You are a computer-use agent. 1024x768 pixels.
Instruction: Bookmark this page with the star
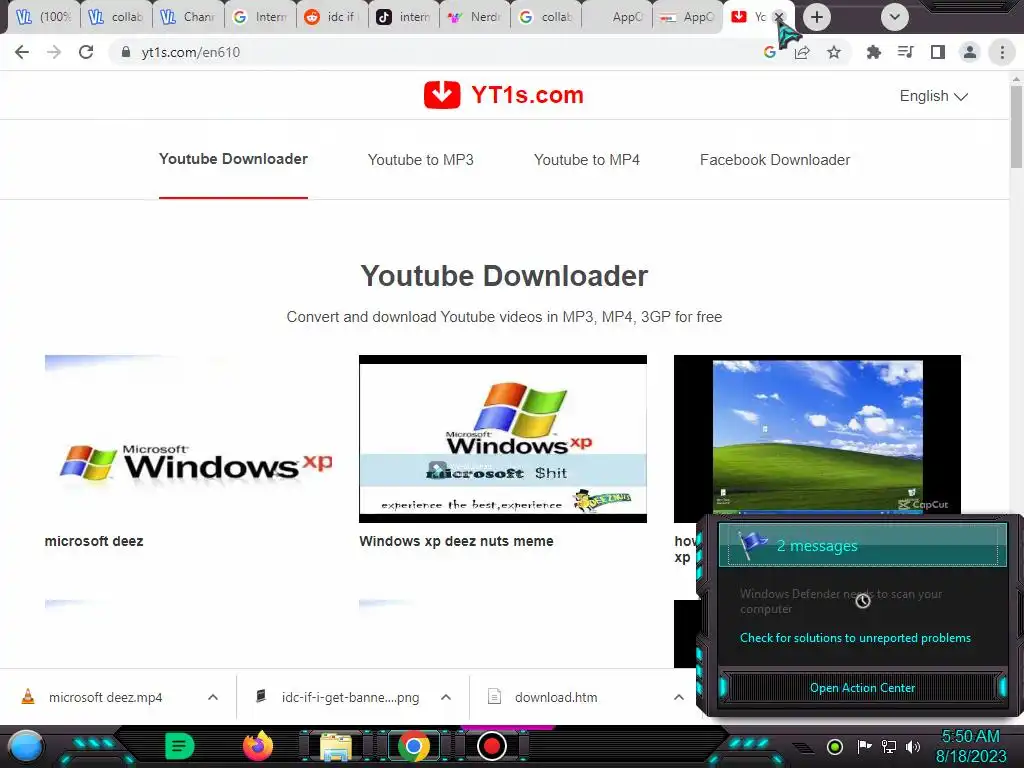pos(834,52)
